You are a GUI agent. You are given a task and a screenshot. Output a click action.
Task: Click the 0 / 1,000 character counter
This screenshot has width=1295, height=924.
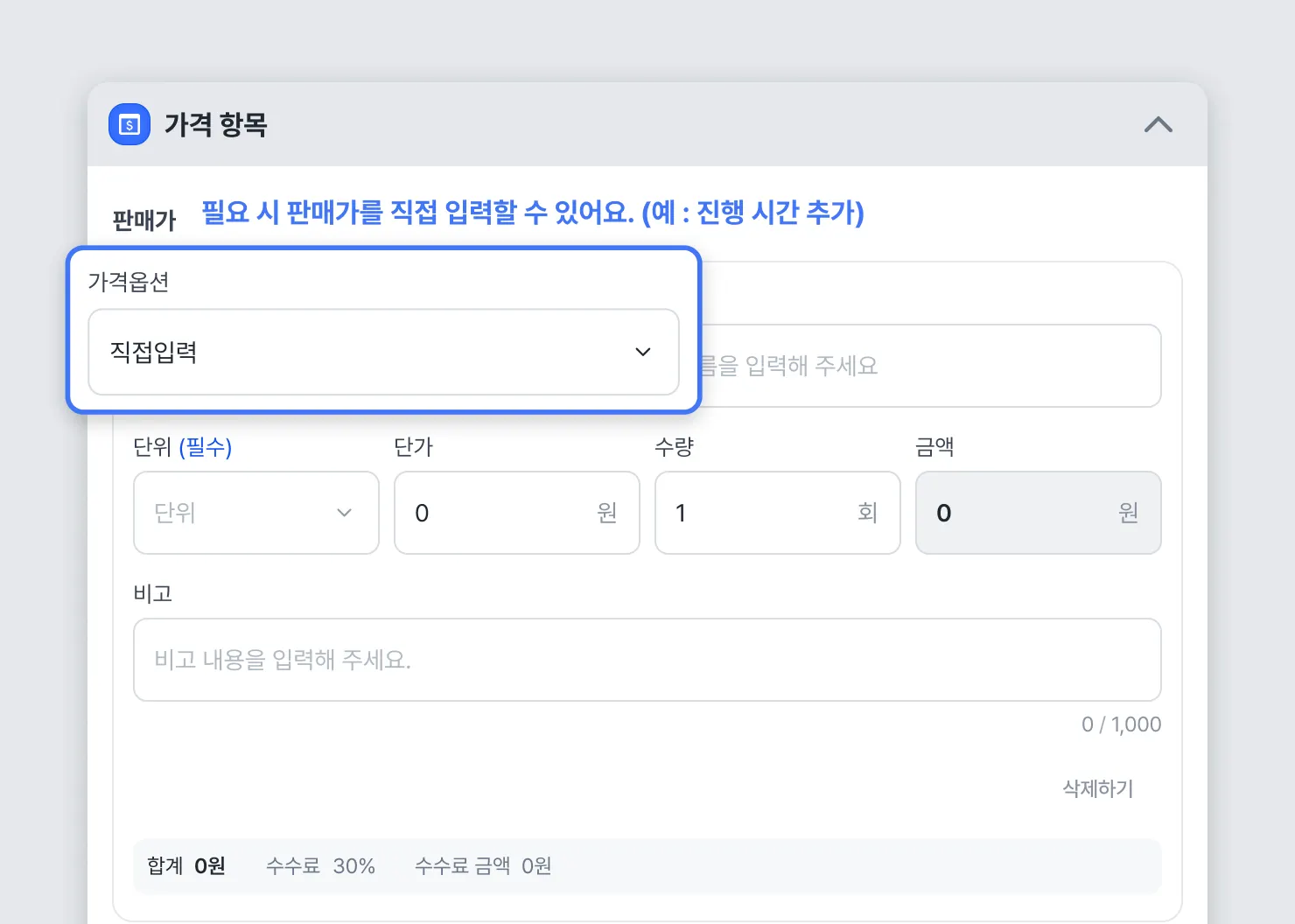pyautogui.click(x=1121, y=724)
